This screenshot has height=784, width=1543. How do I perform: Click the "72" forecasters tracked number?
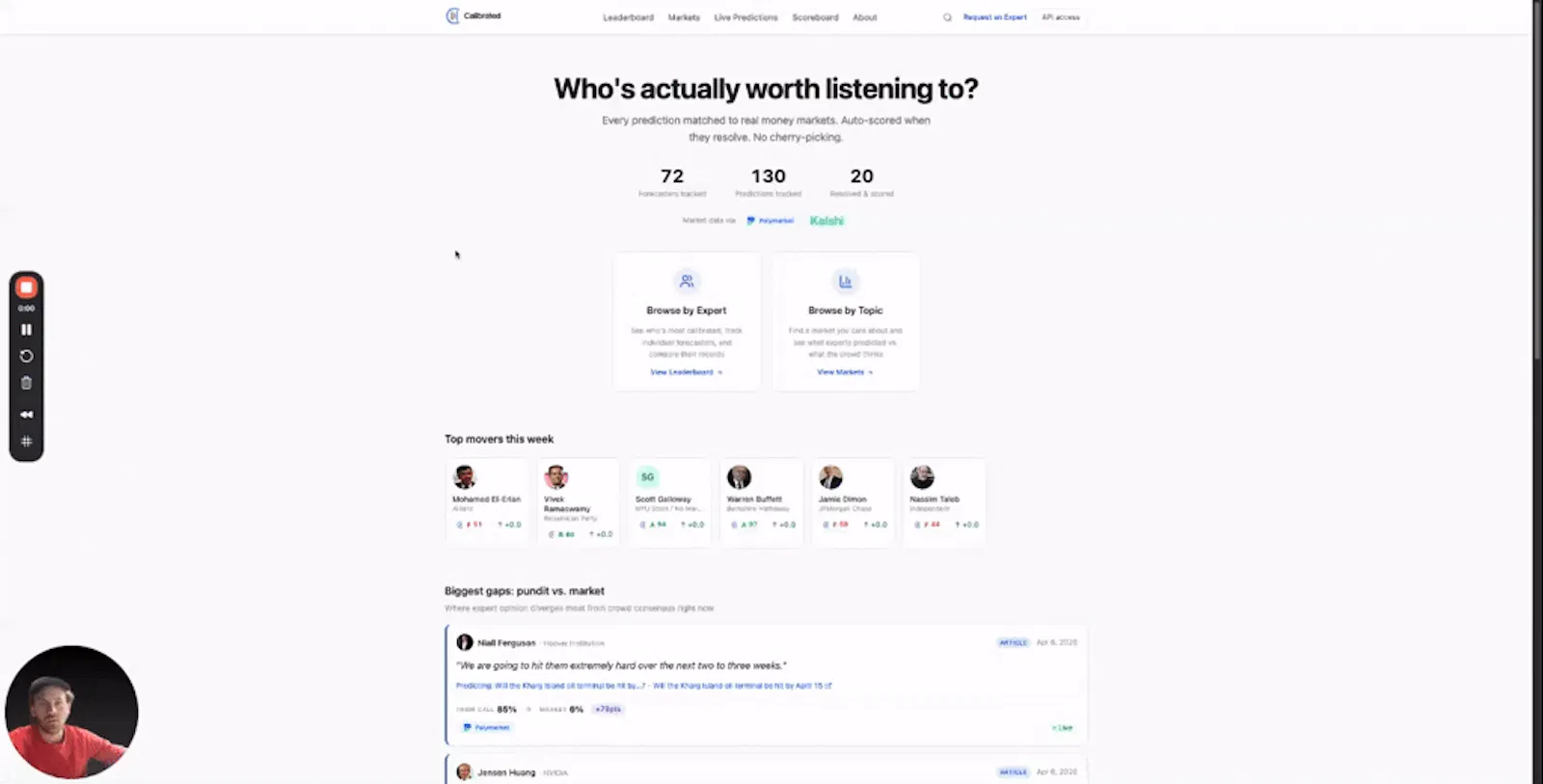pyautogui.click(x=672, y=176)
